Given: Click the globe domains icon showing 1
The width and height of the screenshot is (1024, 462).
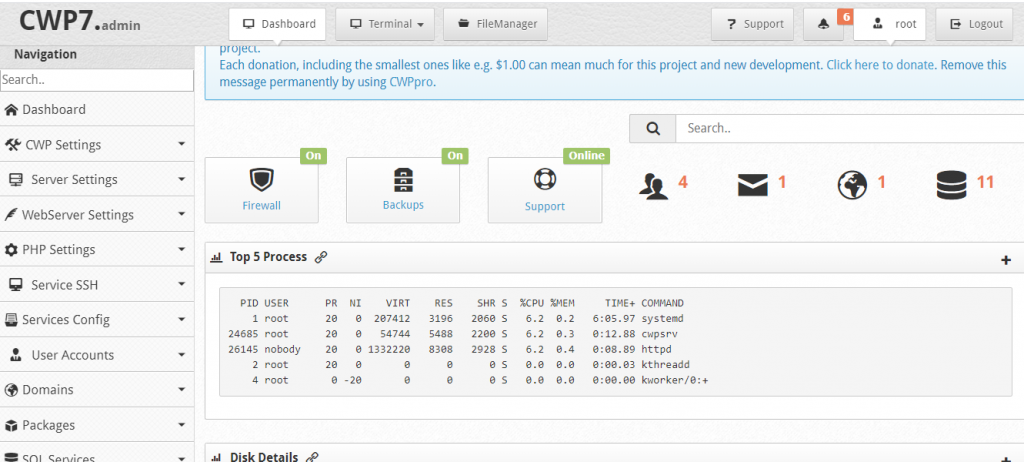Looking at the screenshot, I should (852, 186).
